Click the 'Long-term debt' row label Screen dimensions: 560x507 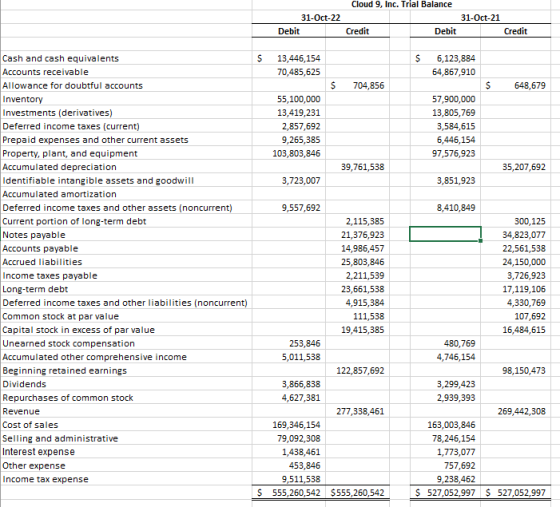35,289
